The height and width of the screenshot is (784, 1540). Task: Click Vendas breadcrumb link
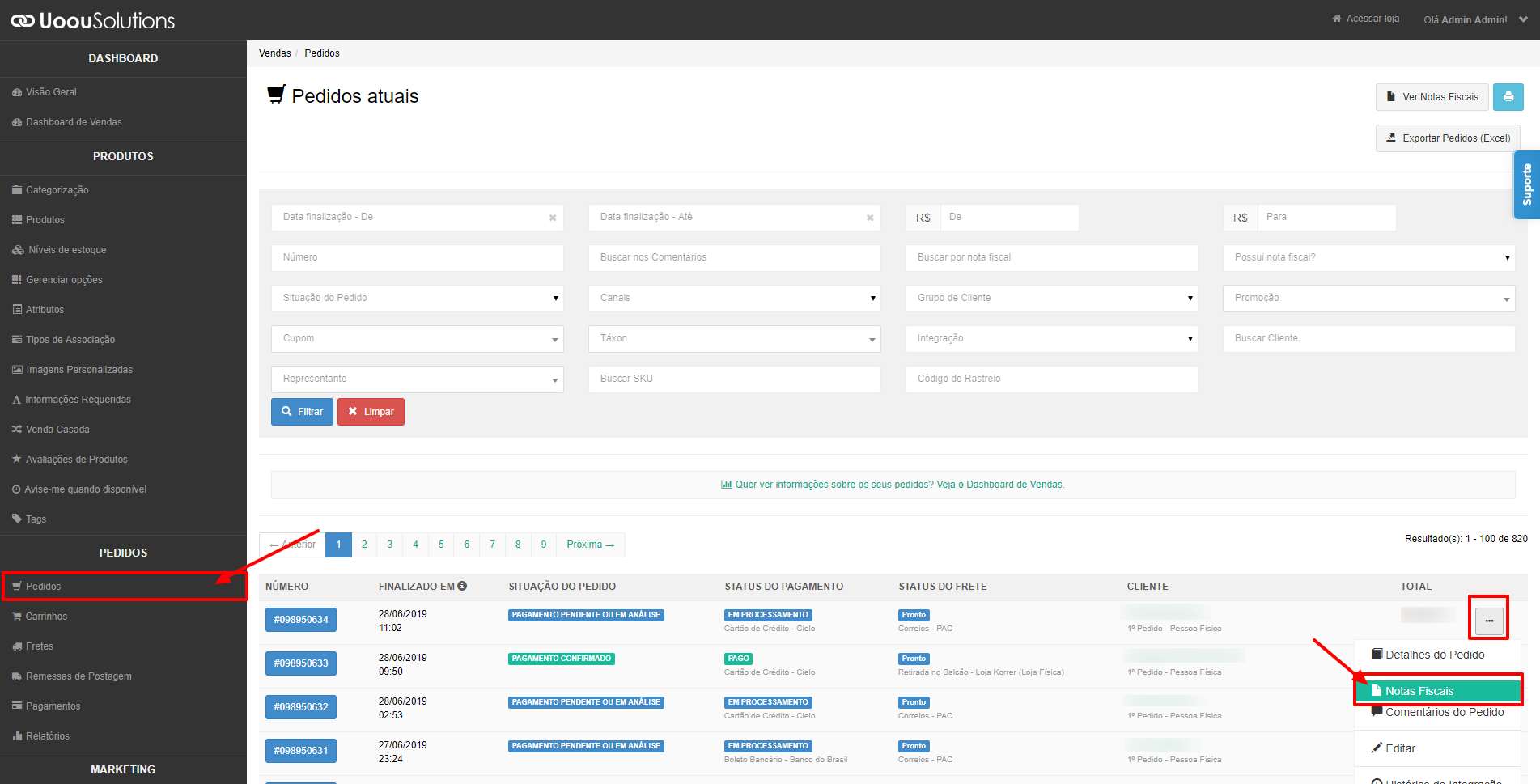pyautogui.click(x=275, y=53)
